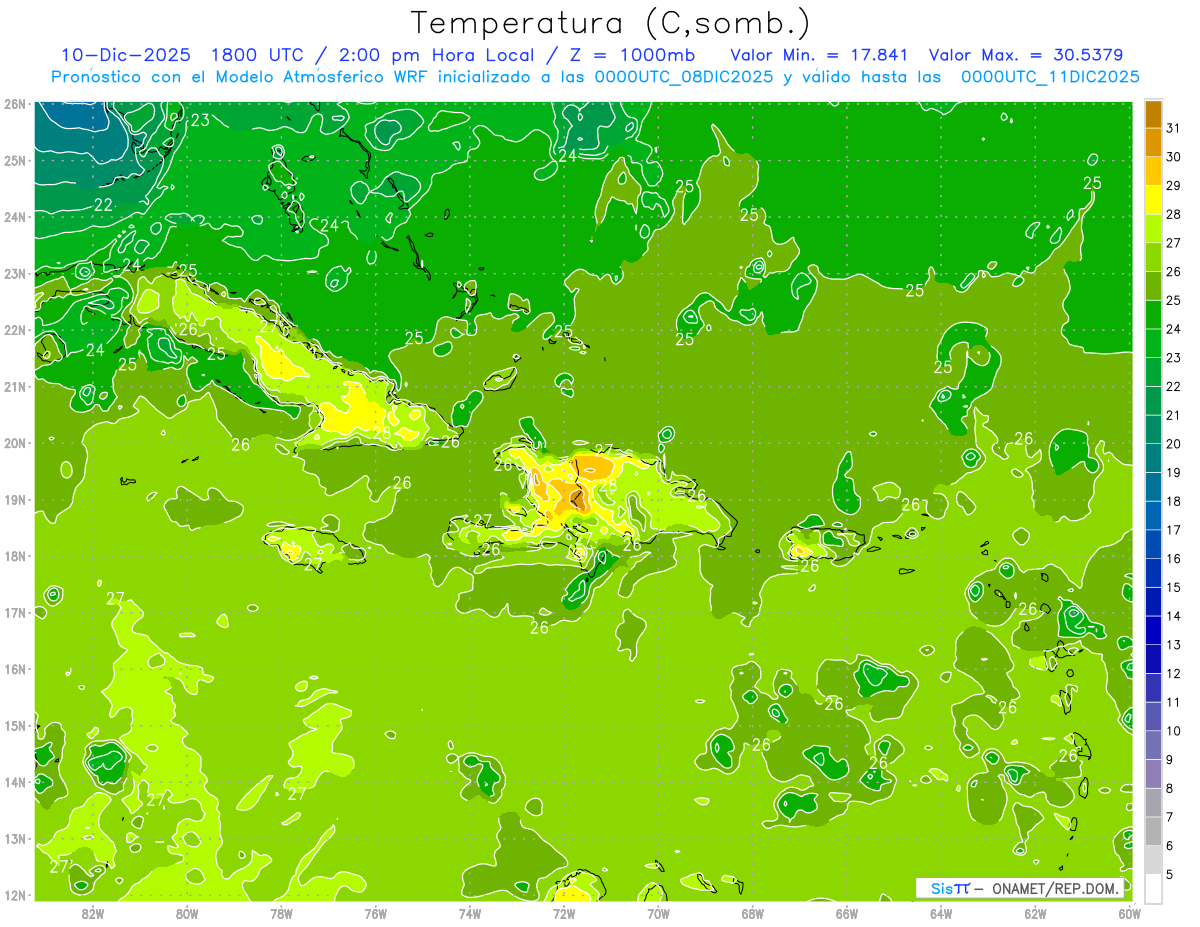Click the 17N latitude axis label
1200x927 pixels.
(x=14, y=612)
